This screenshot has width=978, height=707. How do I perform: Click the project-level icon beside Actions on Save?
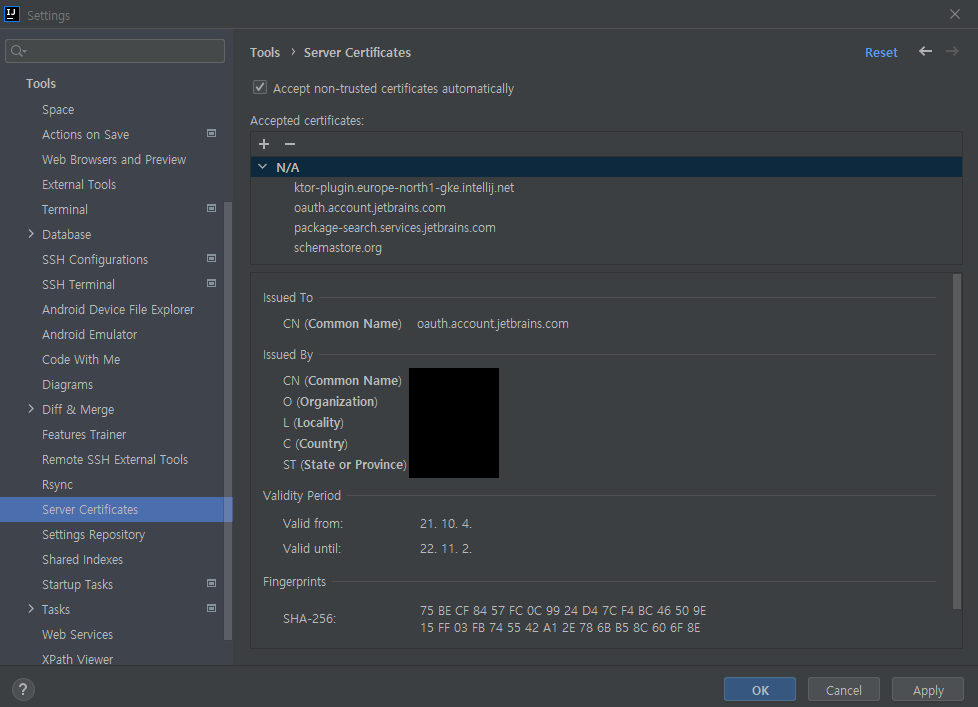pyautogui.click(x=211, y=133)
